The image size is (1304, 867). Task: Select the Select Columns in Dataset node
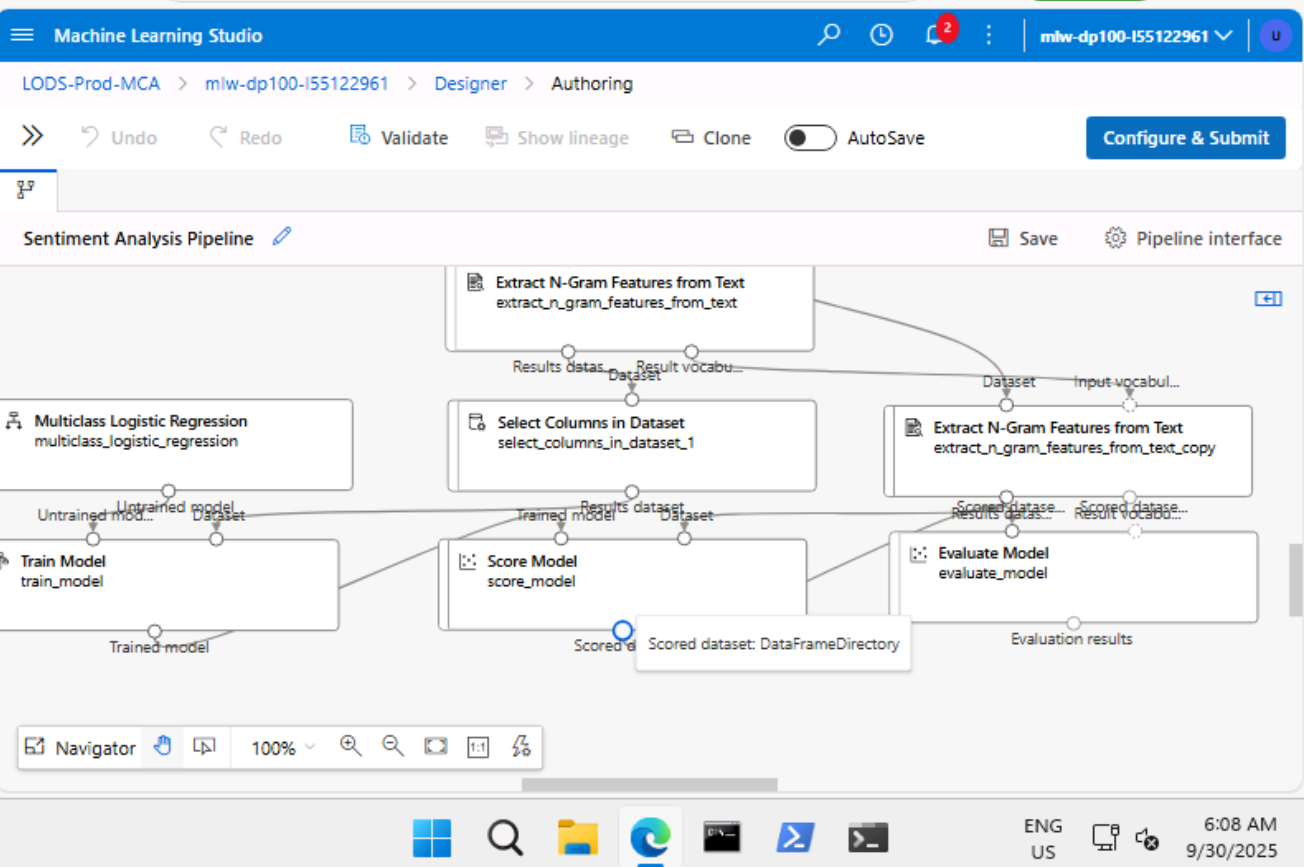[x=632, y=446]
